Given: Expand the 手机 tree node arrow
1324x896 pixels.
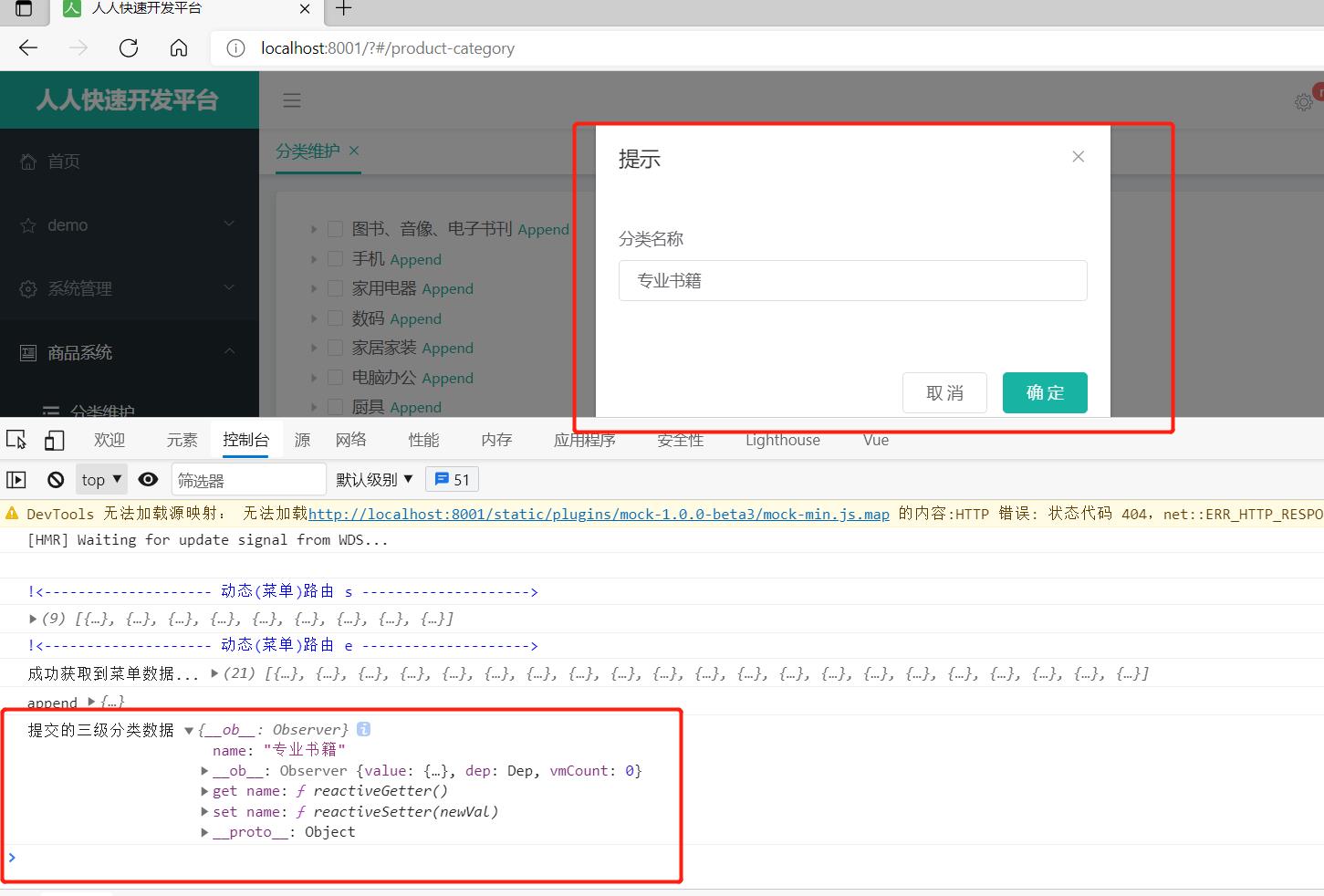Looking at the screenshot, I should (x=314, y=259).
